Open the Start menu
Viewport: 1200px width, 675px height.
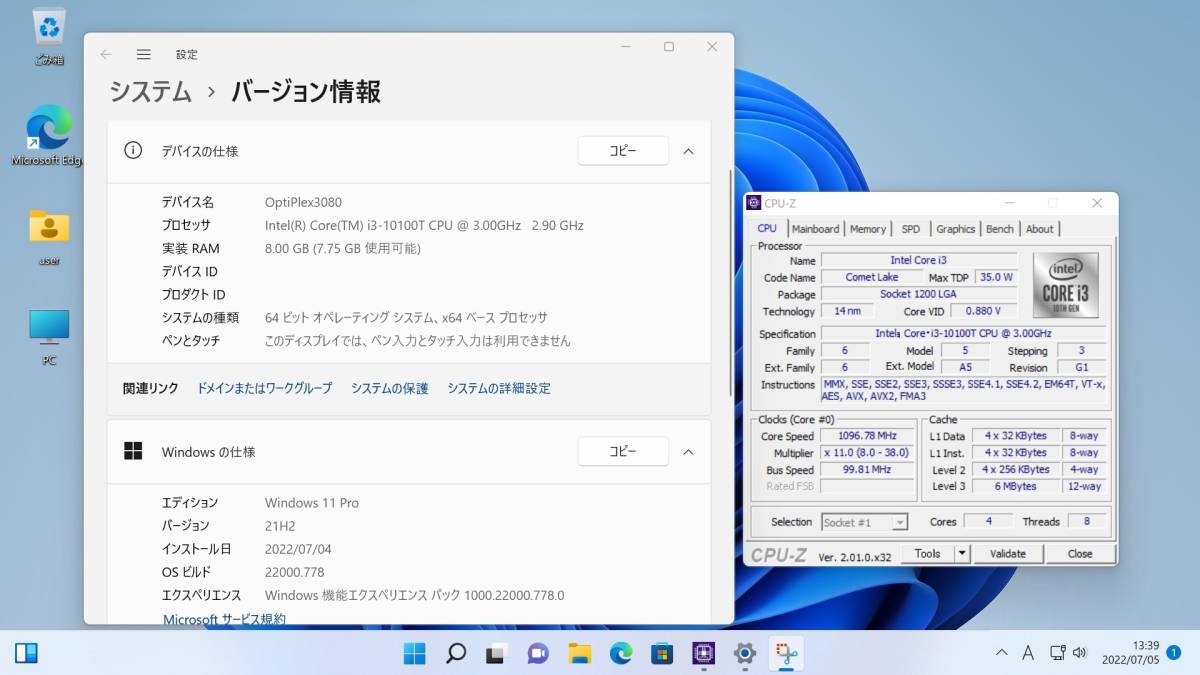coord(414,654)
